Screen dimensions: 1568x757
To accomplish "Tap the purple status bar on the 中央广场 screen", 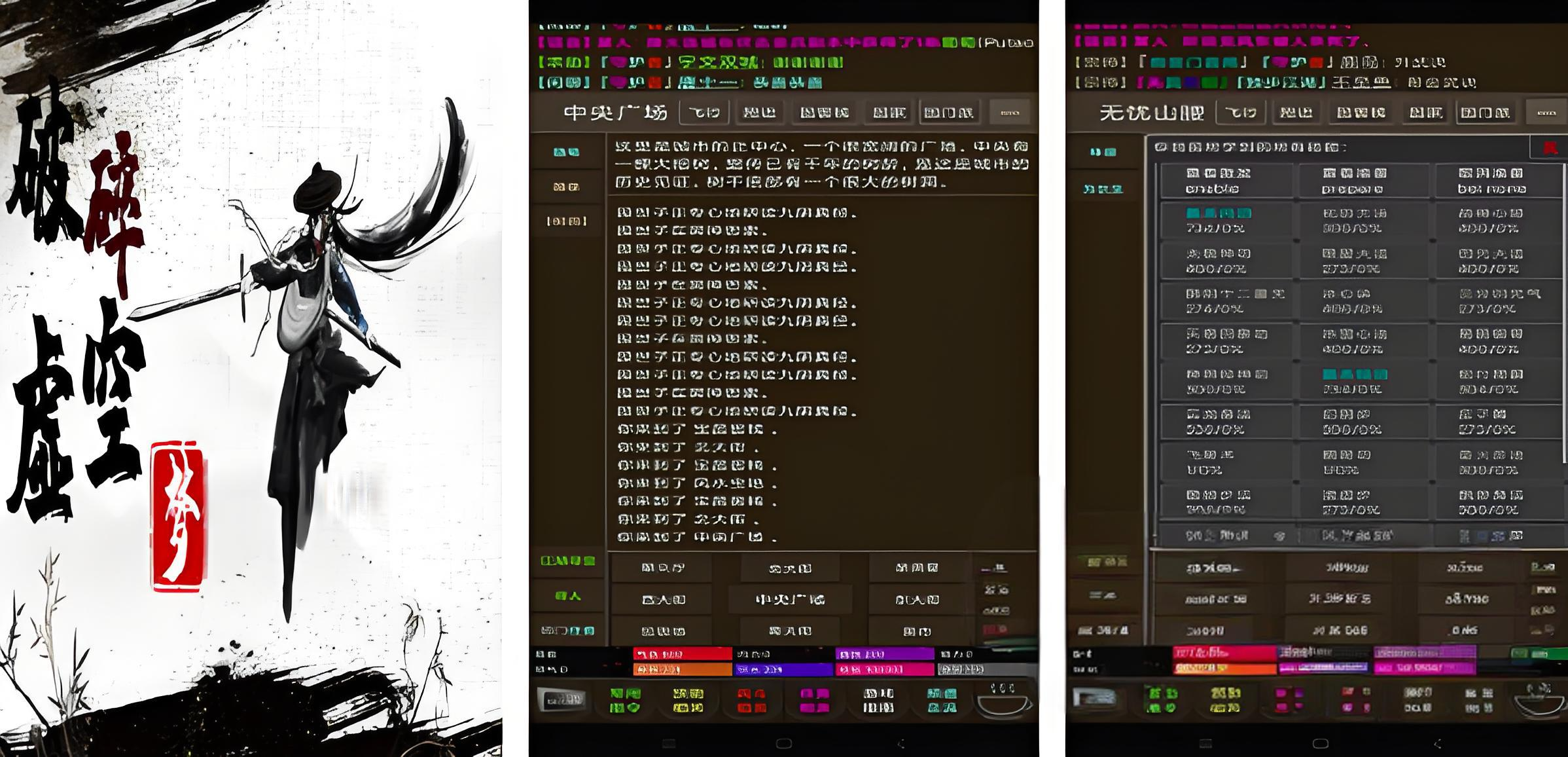I will (x=884, y=654).
